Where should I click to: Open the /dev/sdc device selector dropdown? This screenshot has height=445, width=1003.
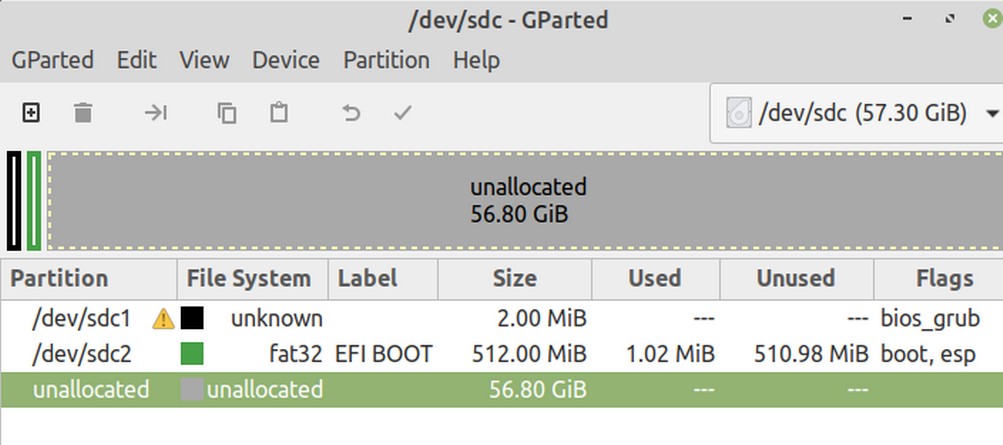coord(856,114)
